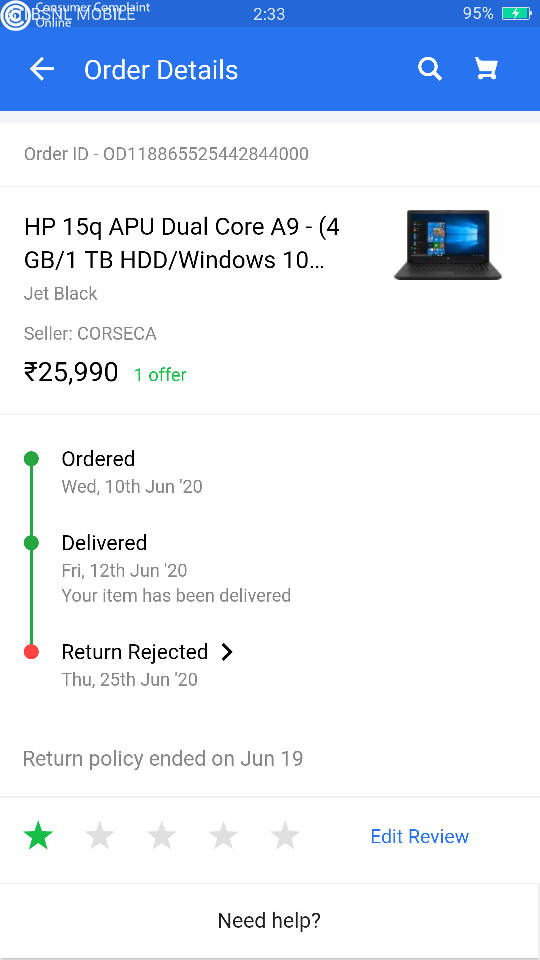Click the red Return Rejected status dot
The height and width of the screenshot is (960, 540).
point(31,652)
